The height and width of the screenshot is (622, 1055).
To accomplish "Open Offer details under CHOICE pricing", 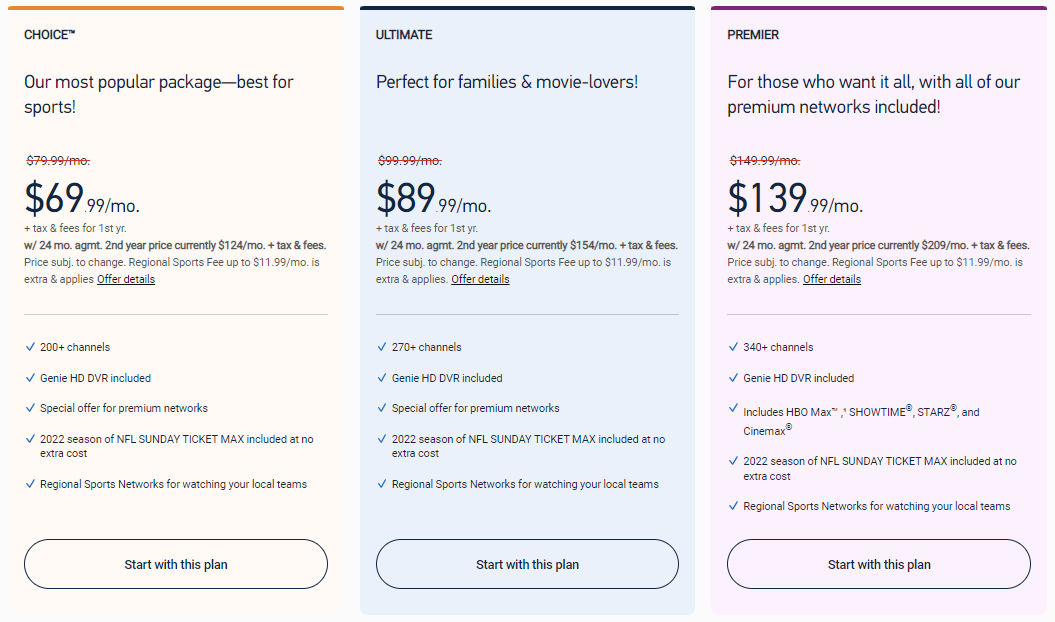I will [126, 279].
